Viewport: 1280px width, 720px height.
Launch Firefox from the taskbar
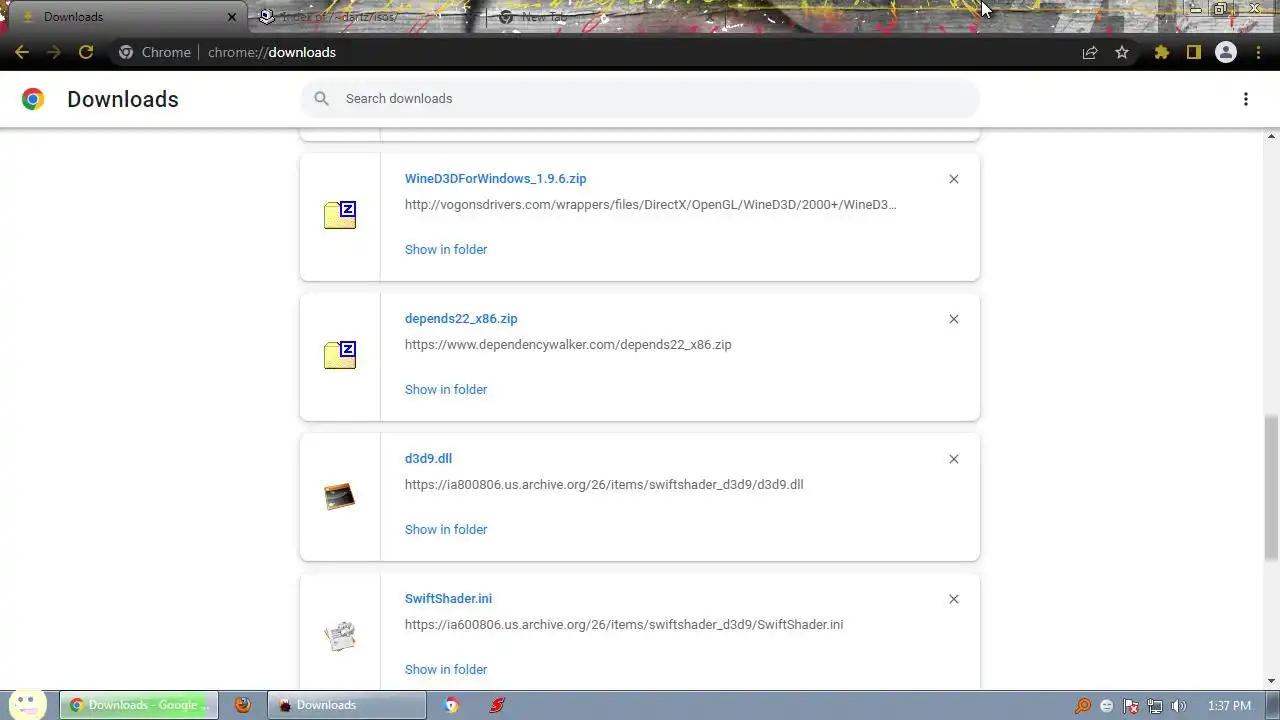(x=243, y=705)
